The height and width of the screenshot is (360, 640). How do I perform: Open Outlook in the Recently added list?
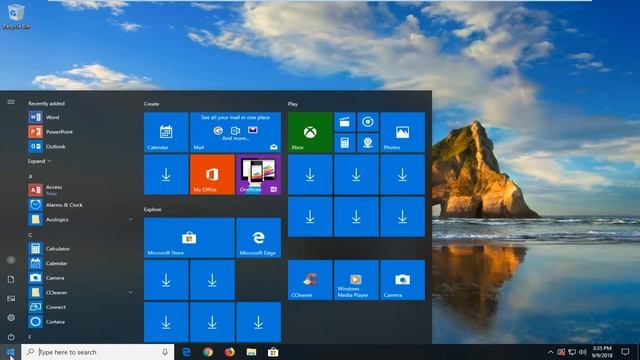80,146
